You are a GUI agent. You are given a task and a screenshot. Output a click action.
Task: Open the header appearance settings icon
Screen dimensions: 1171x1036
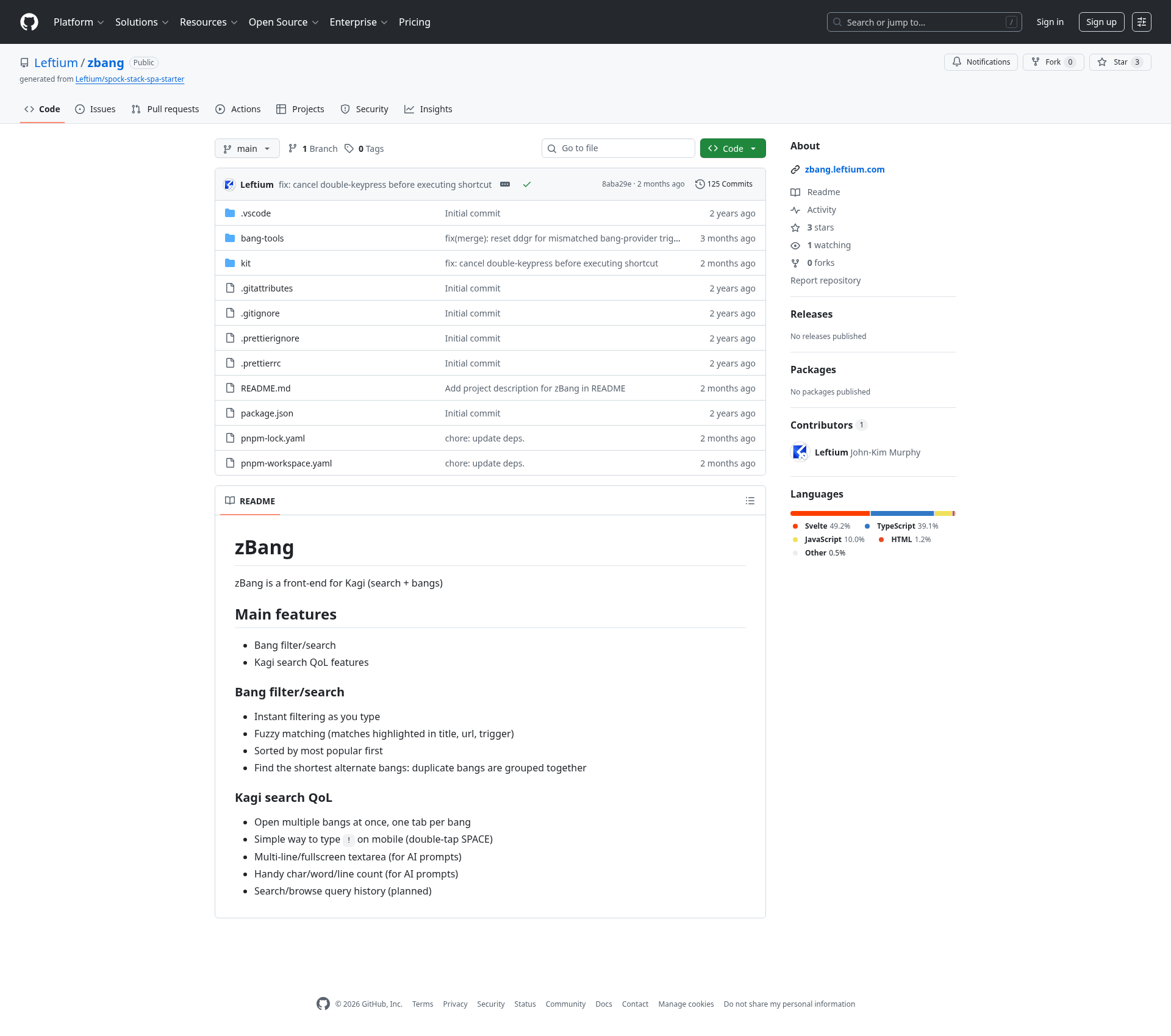pyautogui.click(x=1142, y=22)
